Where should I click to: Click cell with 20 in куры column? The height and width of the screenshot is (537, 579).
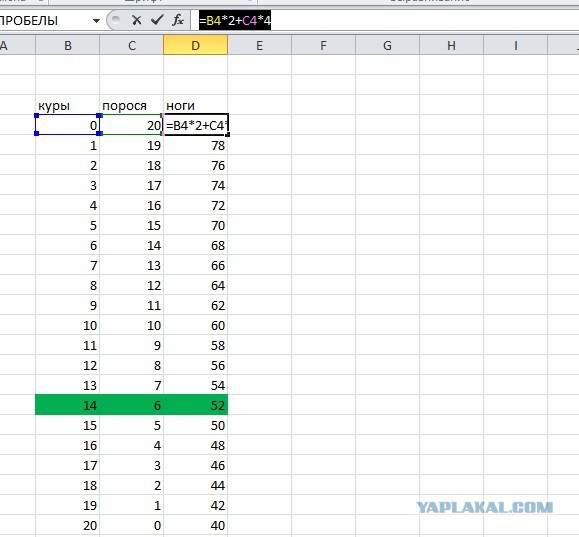pos(68,525)
